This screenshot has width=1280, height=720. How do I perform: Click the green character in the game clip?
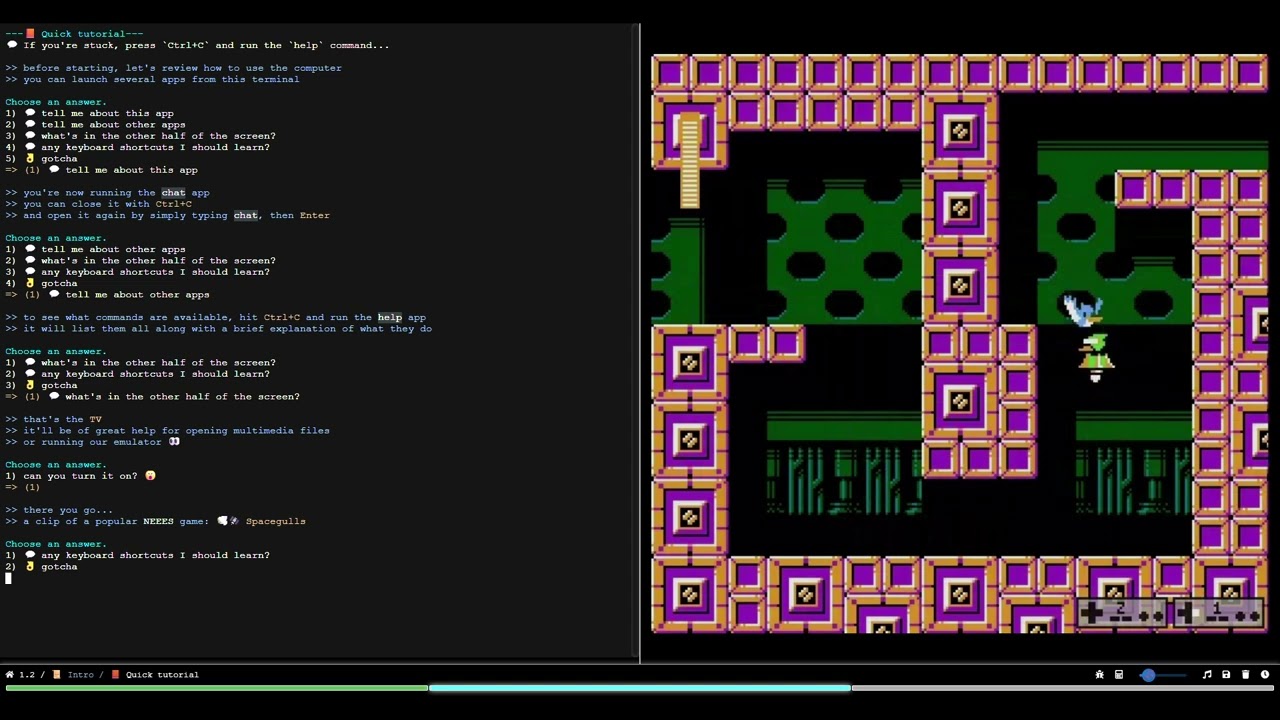[x=1096, y=357]
